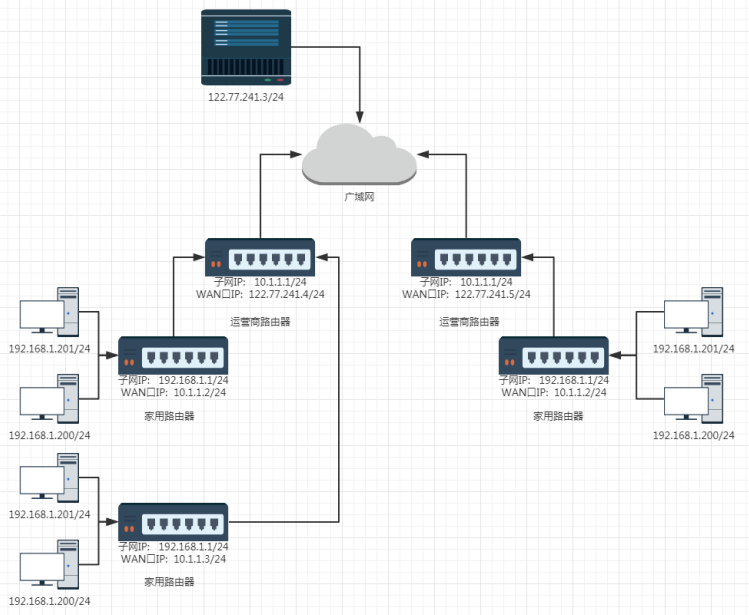Screen dimensions: 749x615
Task: Click the .200 PC wired to left 10.1.1.2 router
Action: (49, 399)
